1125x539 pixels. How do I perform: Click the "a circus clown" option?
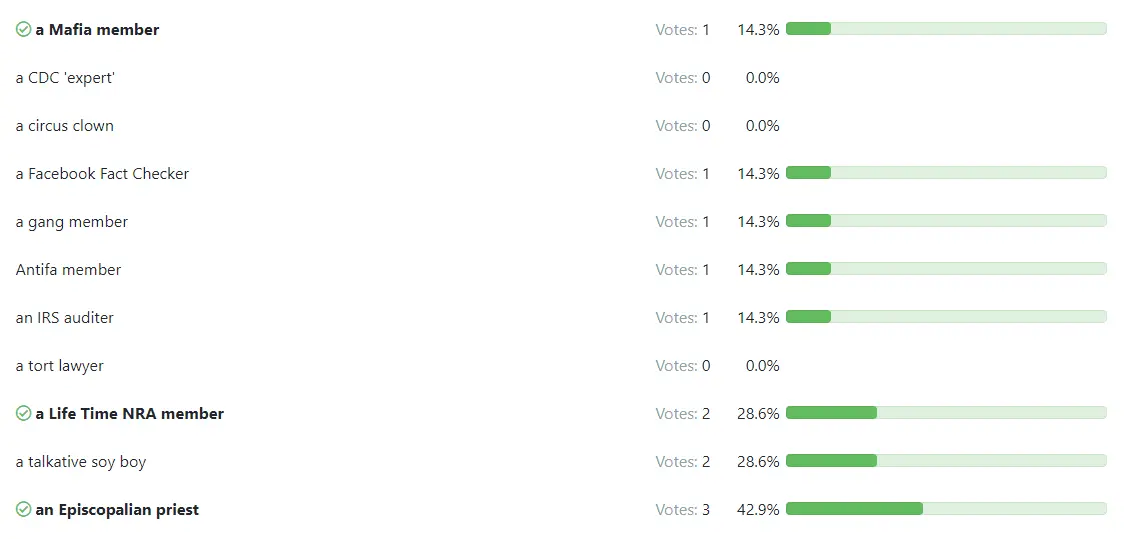pos(65,126)
